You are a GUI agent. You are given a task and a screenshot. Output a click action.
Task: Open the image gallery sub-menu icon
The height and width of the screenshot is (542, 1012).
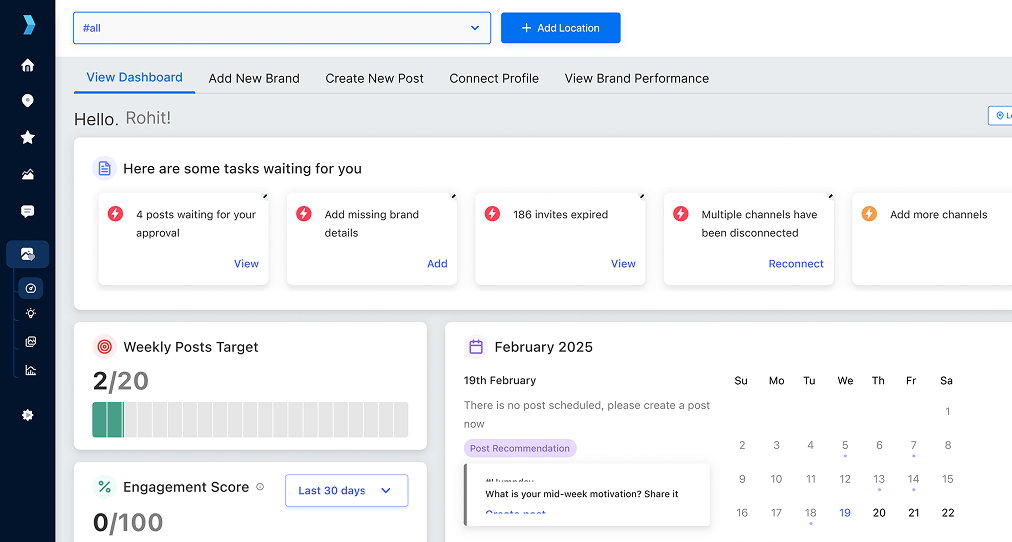click(31, 342)
